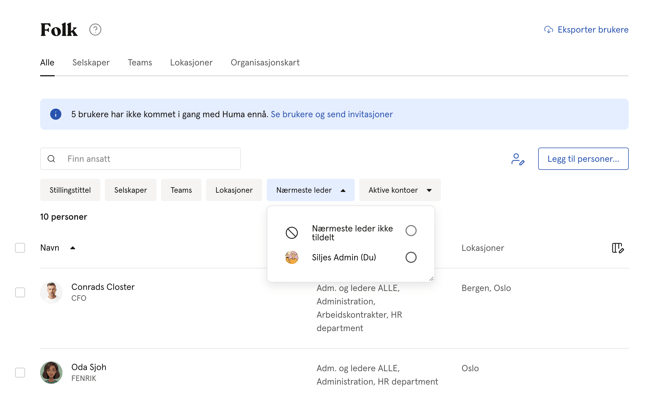Click the blue info icon in banner
The image size is (670, 401).
[56, 114]
